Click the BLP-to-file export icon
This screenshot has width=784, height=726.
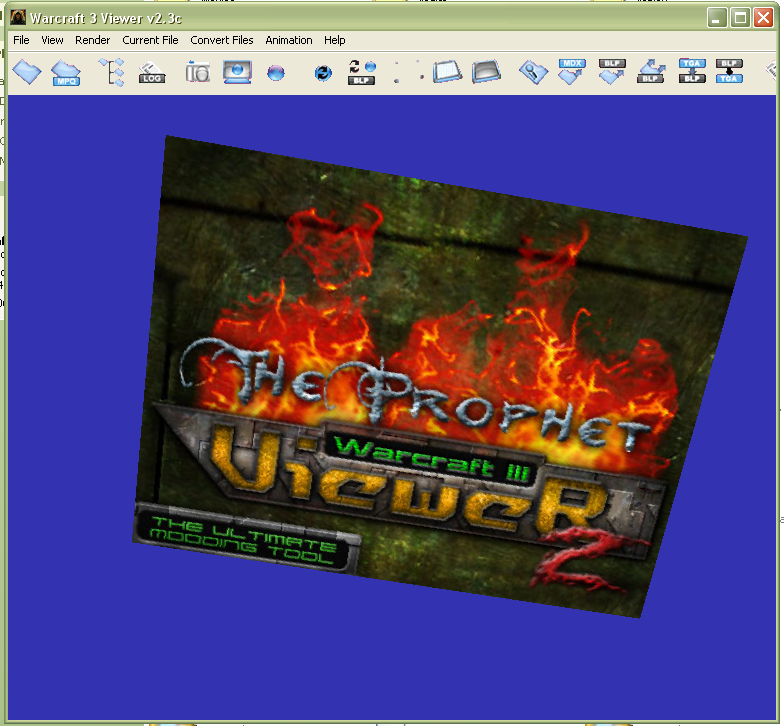(612, 72)
